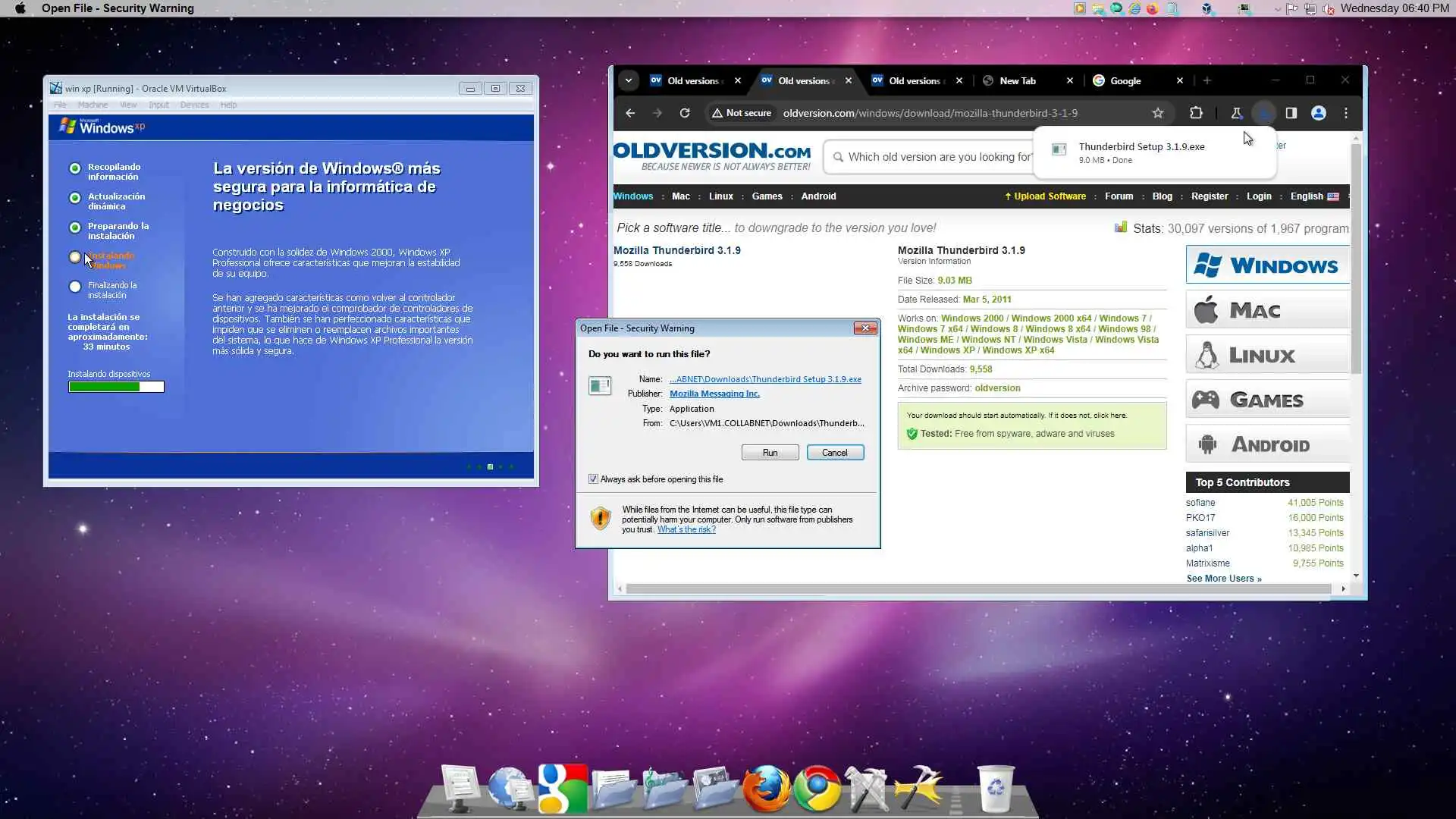Open the Firefox icon in the dock
This screenshot has height=819, width=1456.
pyautogui.click(x=766, y=789)
